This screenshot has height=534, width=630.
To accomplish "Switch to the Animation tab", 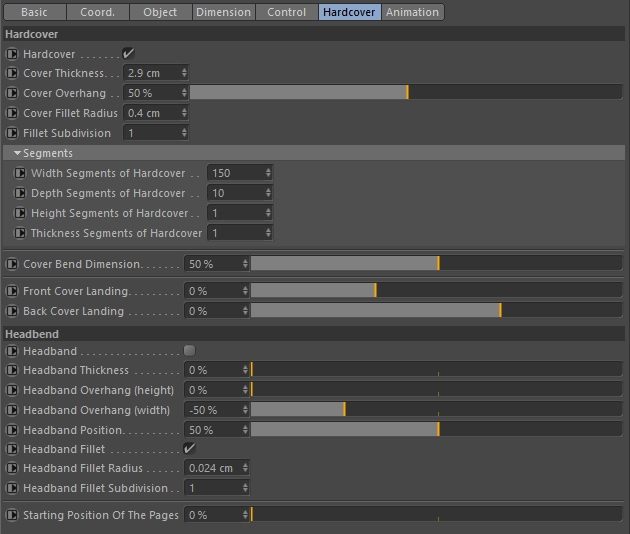I will point(412,12).
